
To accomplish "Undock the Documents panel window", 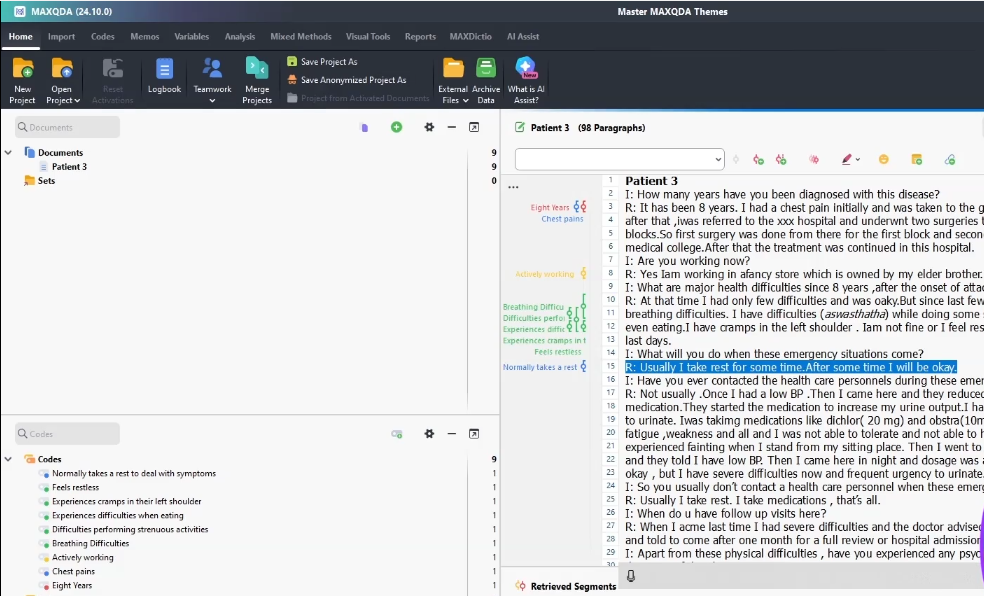I will click(474, 127).
